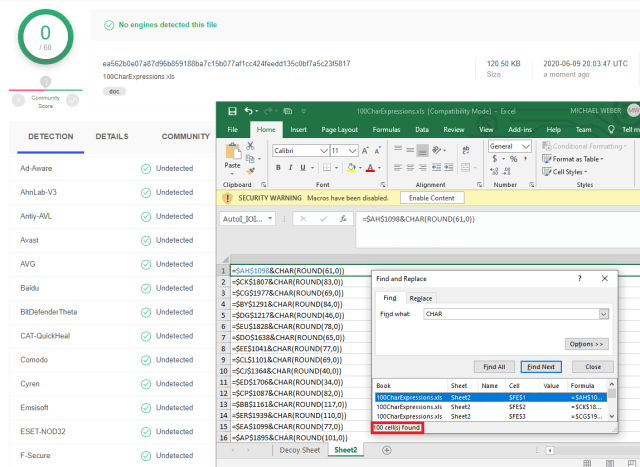
Task: Click the Close button in Find dialog
Action: click(x=593, y=367)
